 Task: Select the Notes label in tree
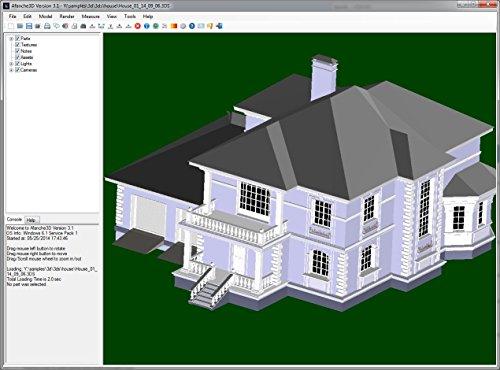click(x=26, y=51)
